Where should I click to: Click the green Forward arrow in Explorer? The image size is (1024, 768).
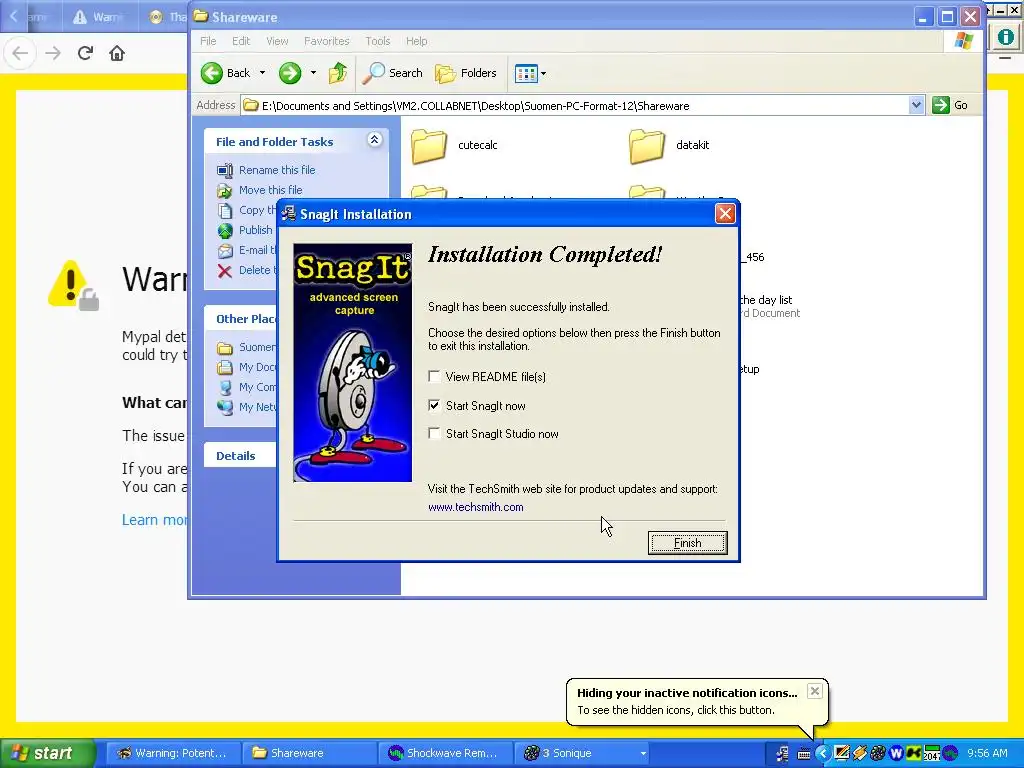pyautogui.click(x=290, y=73)
